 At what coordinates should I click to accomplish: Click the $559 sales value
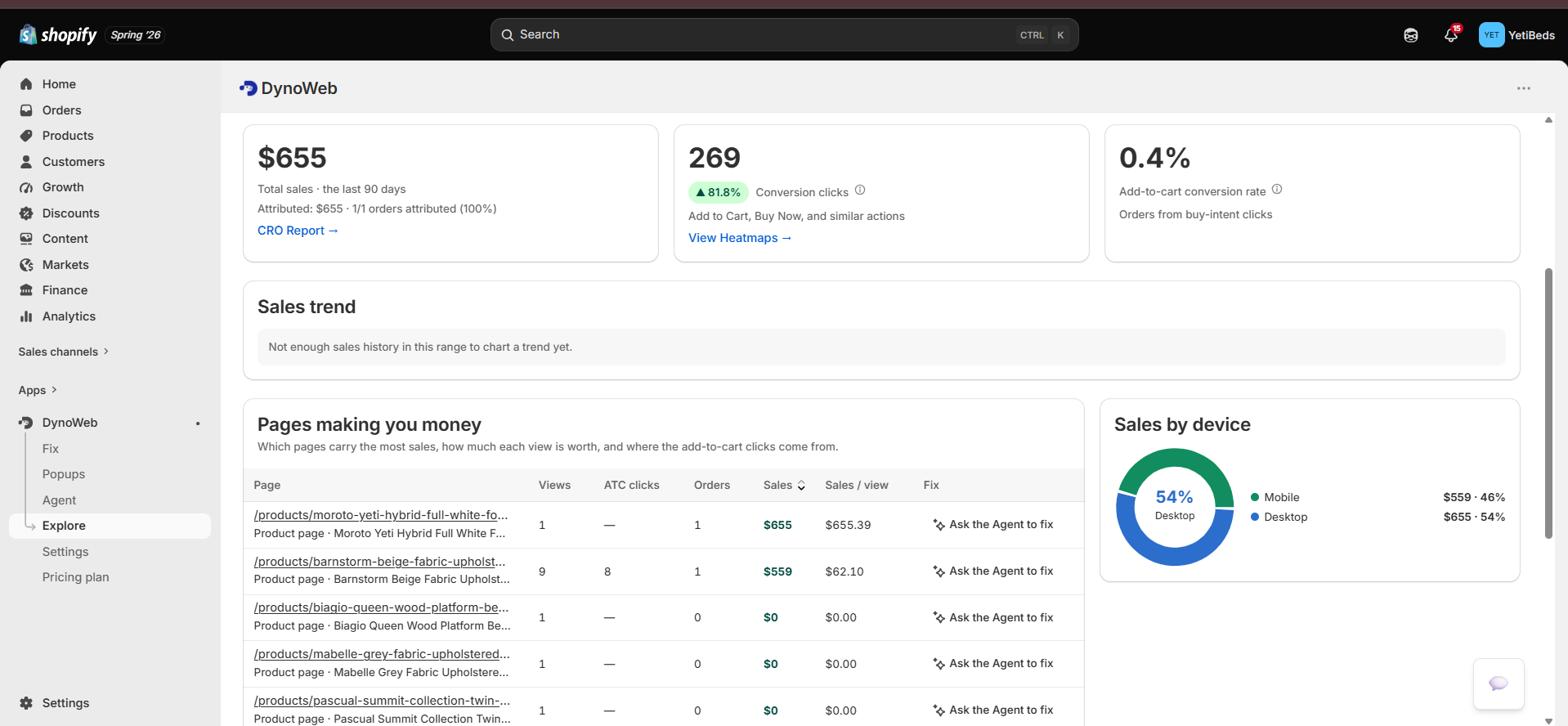tap(777, 571)
